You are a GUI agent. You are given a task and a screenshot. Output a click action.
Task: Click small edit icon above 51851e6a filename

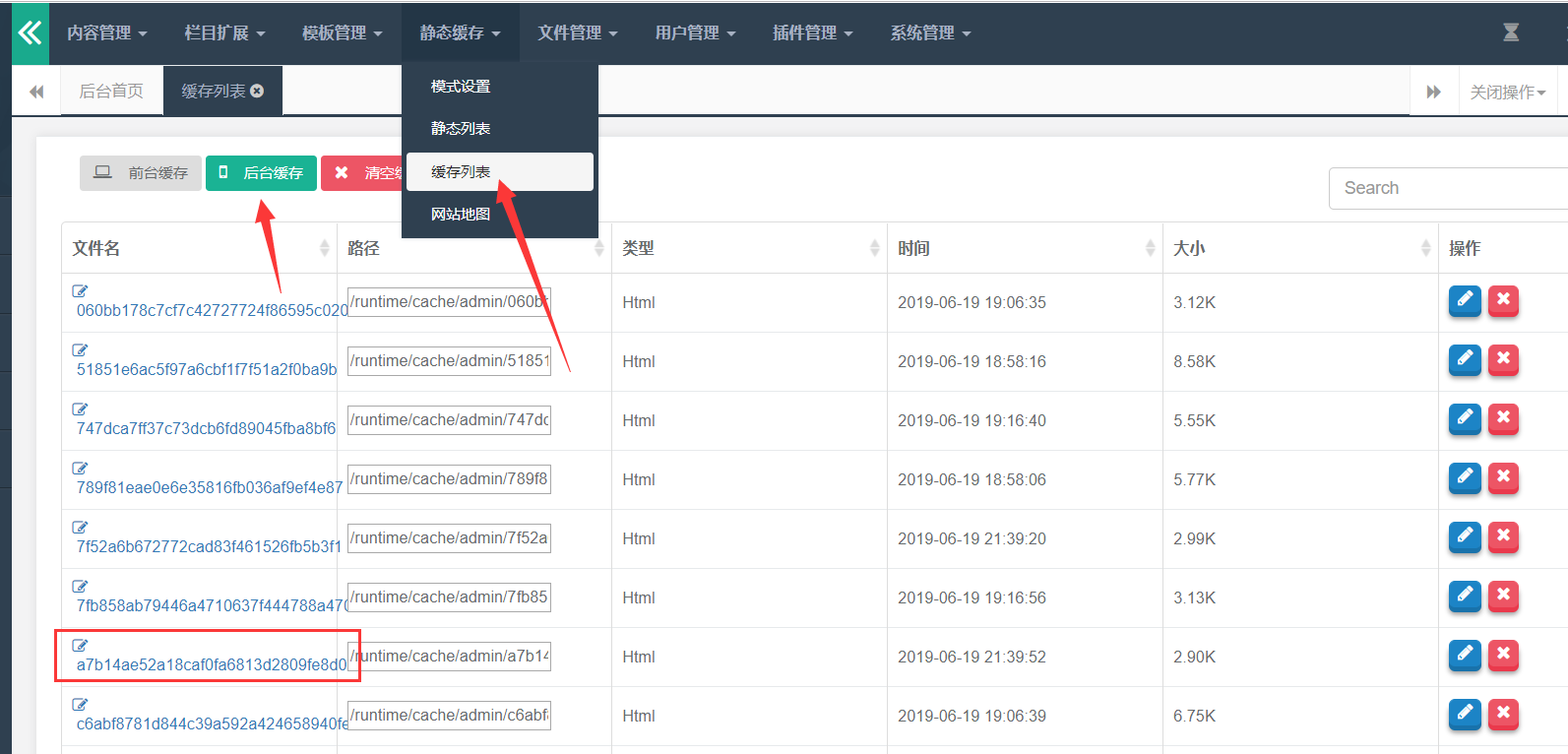(80, 350)
